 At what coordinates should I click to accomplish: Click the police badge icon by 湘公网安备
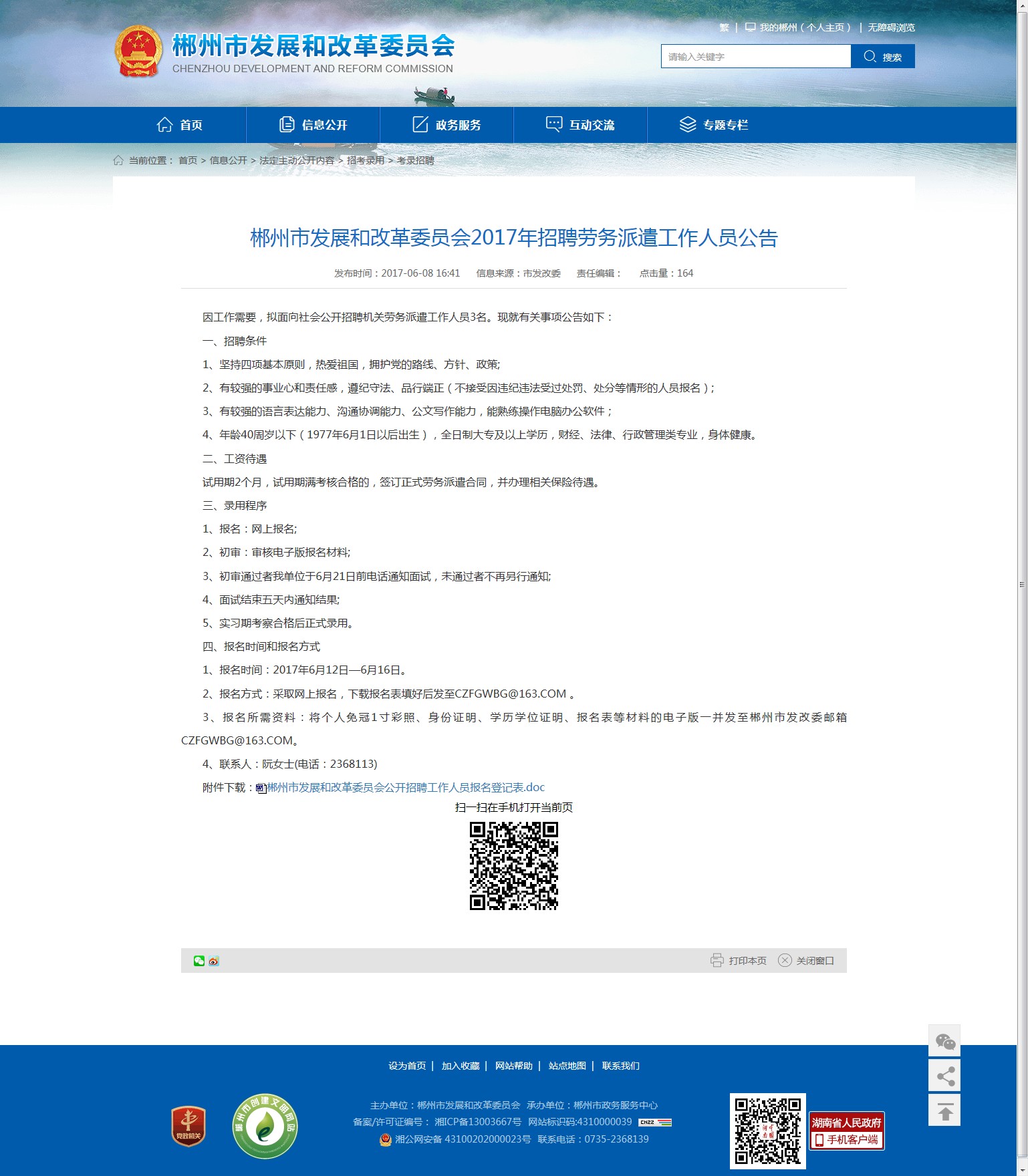pyautogui.click(x=386, y=1139)
